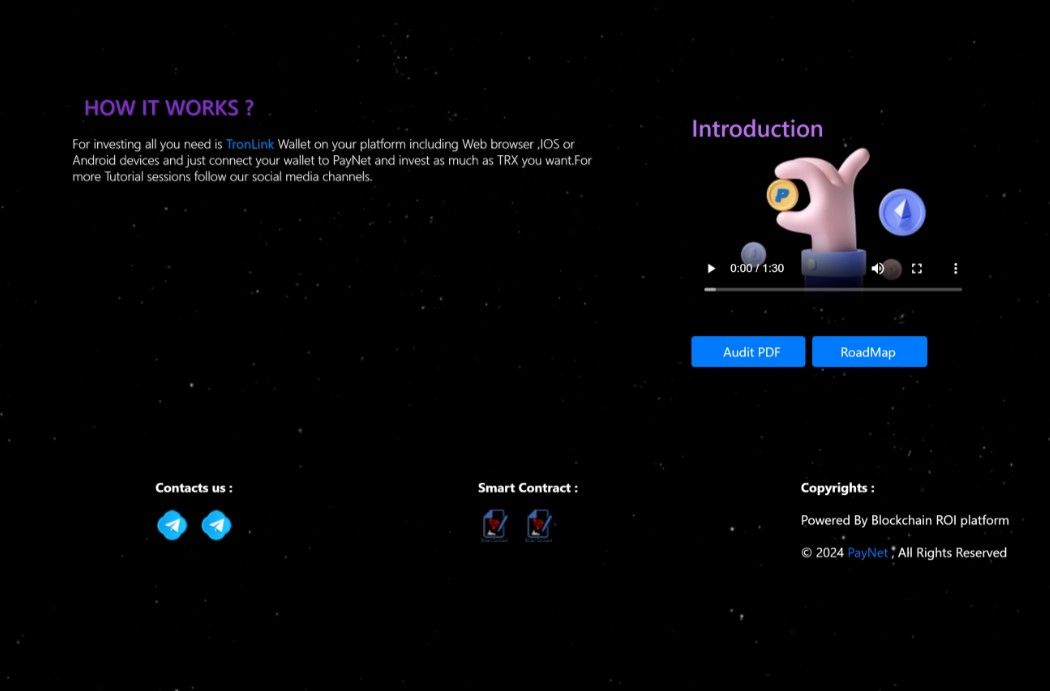The height and width of the screenshot is (691, 1050).
Task: Open the second Telegram contact icon
Action: coord(216,525)
